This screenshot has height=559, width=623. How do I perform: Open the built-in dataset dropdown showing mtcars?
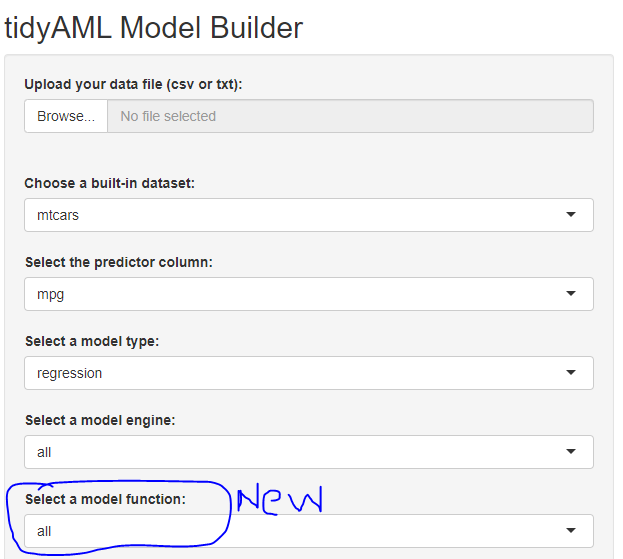[300, 214]
